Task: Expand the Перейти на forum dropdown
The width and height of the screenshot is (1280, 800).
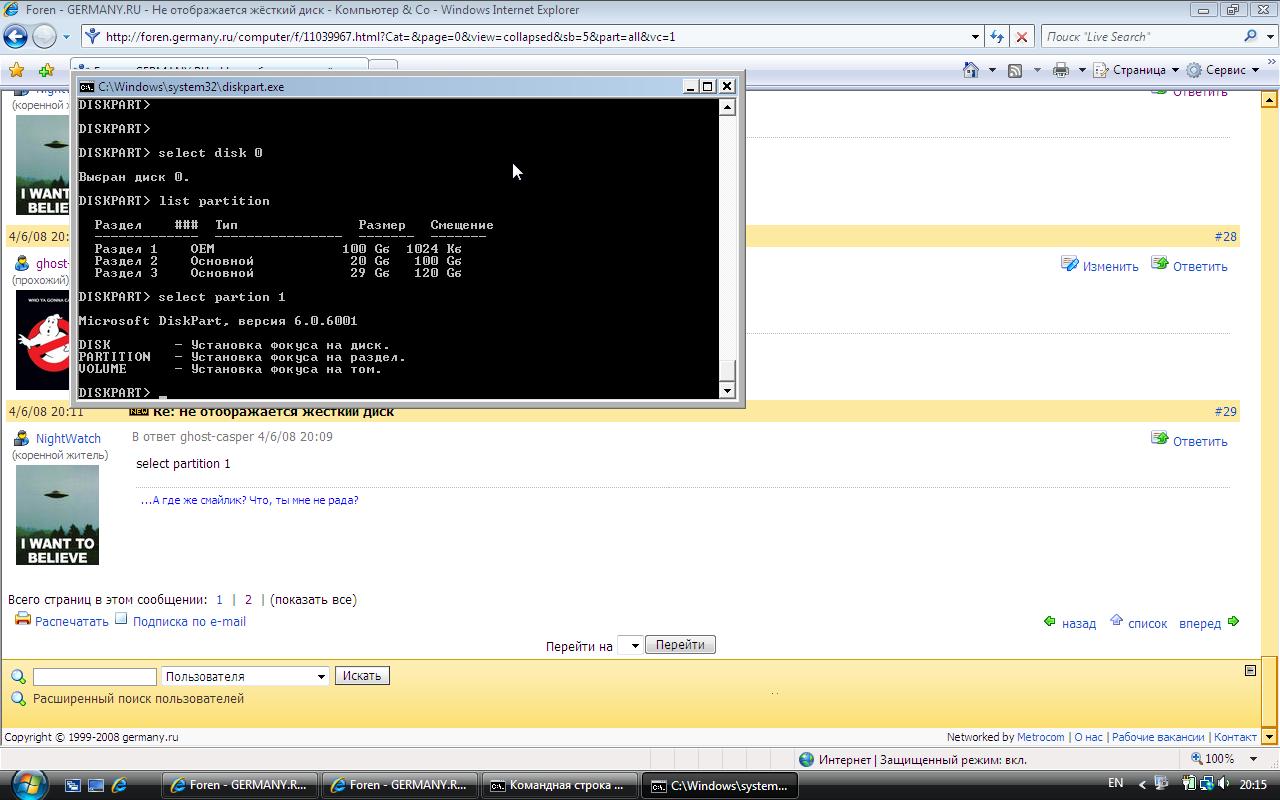Action: tap(630, 646)
